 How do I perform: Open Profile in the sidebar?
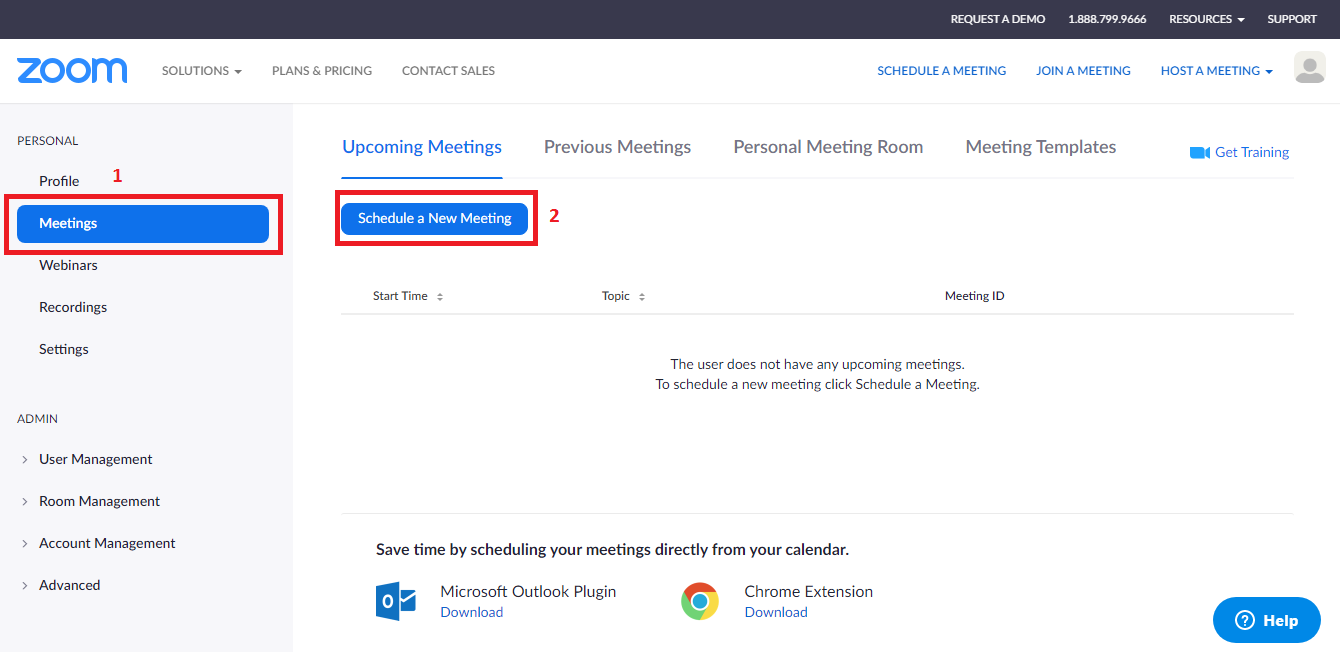pyautogui.click(x=59, y=181)
